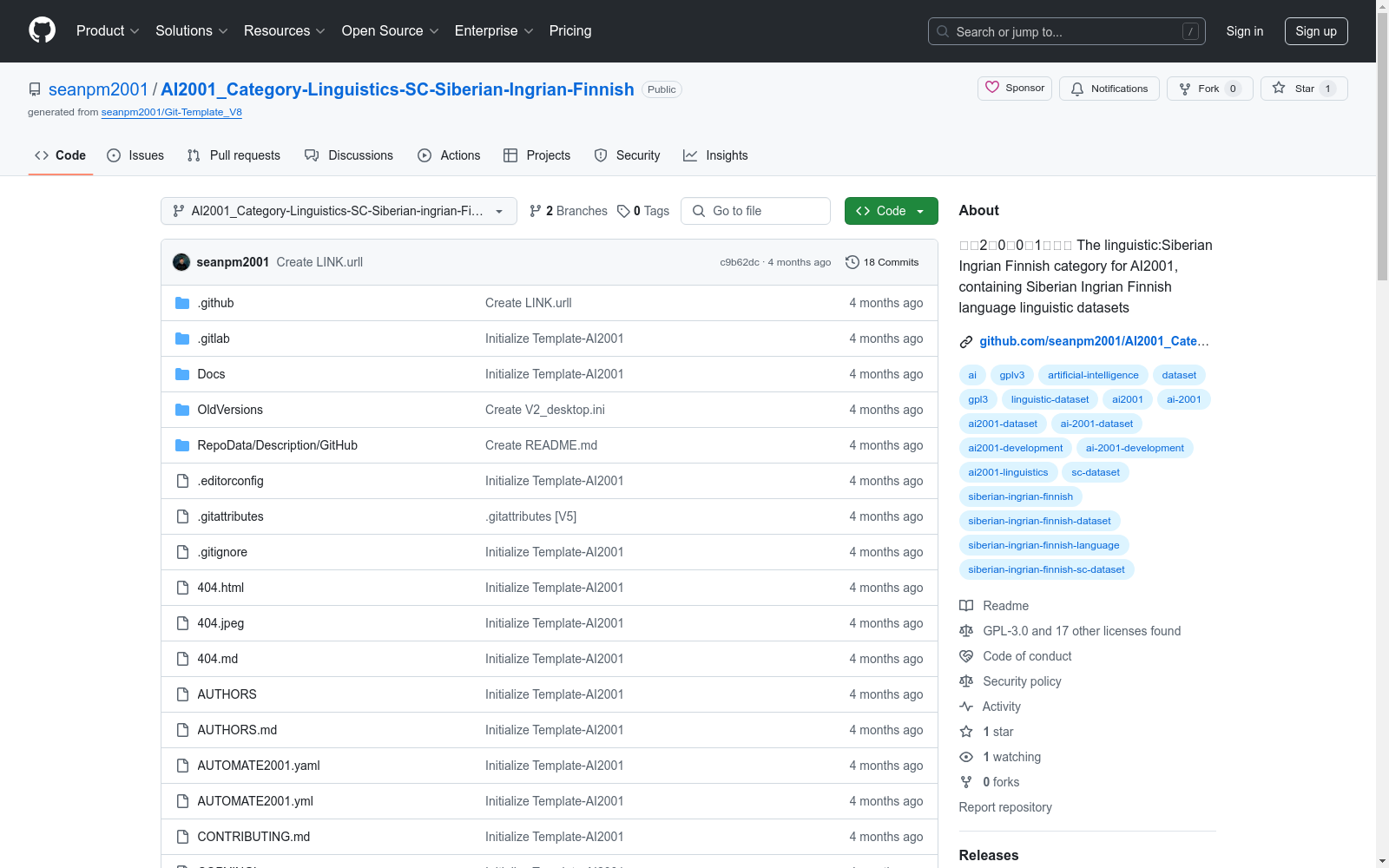Select the gplv3 topic tag
The height and width of the screenshot is (868, 1389).
1012,375
